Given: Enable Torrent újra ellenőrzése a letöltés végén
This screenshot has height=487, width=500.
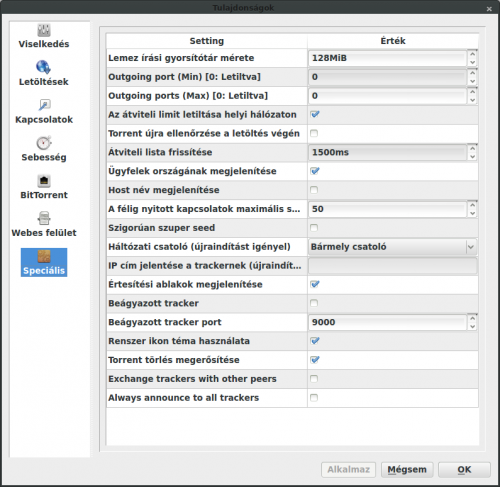Looking at the screenshot, I should pos(314,133).
